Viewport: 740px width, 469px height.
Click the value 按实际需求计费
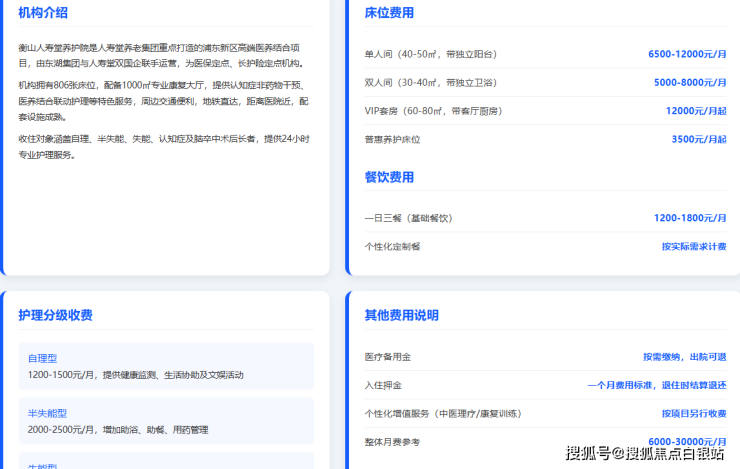(694, 247)
